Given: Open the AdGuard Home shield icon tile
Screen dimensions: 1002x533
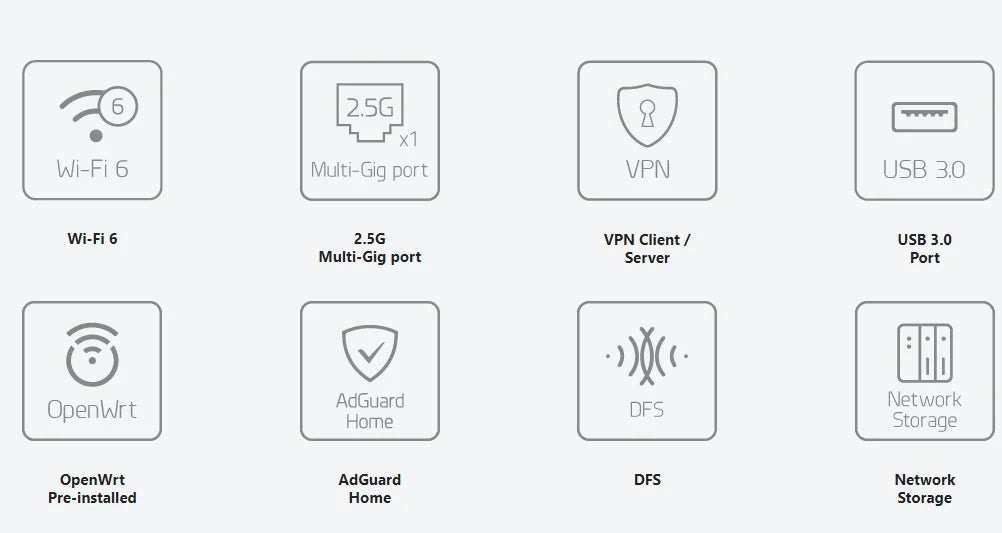Looking at the screenshot, I should (369, 371).
